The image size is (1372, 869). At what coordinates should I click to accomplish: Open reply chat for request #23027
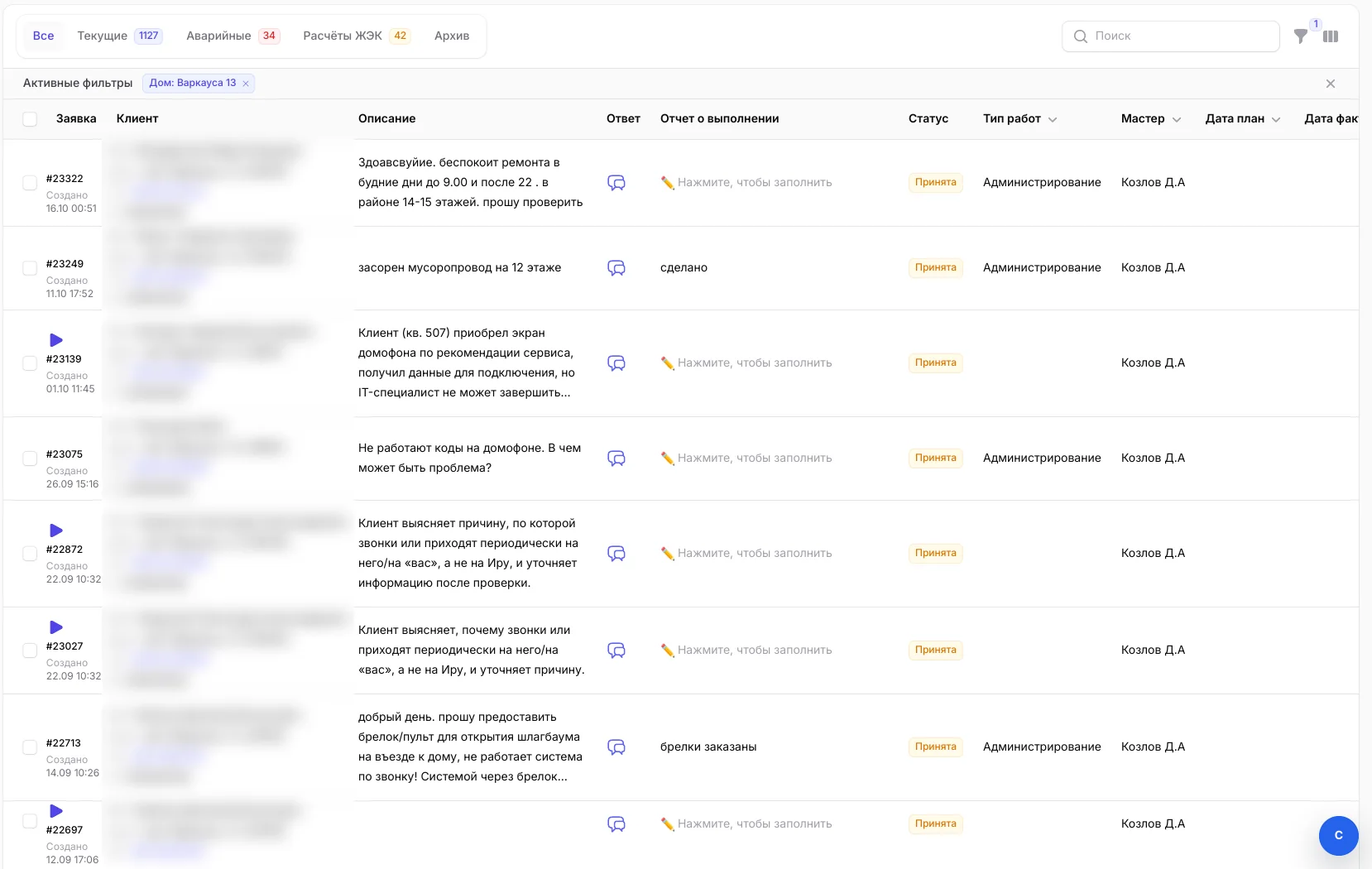616,651
